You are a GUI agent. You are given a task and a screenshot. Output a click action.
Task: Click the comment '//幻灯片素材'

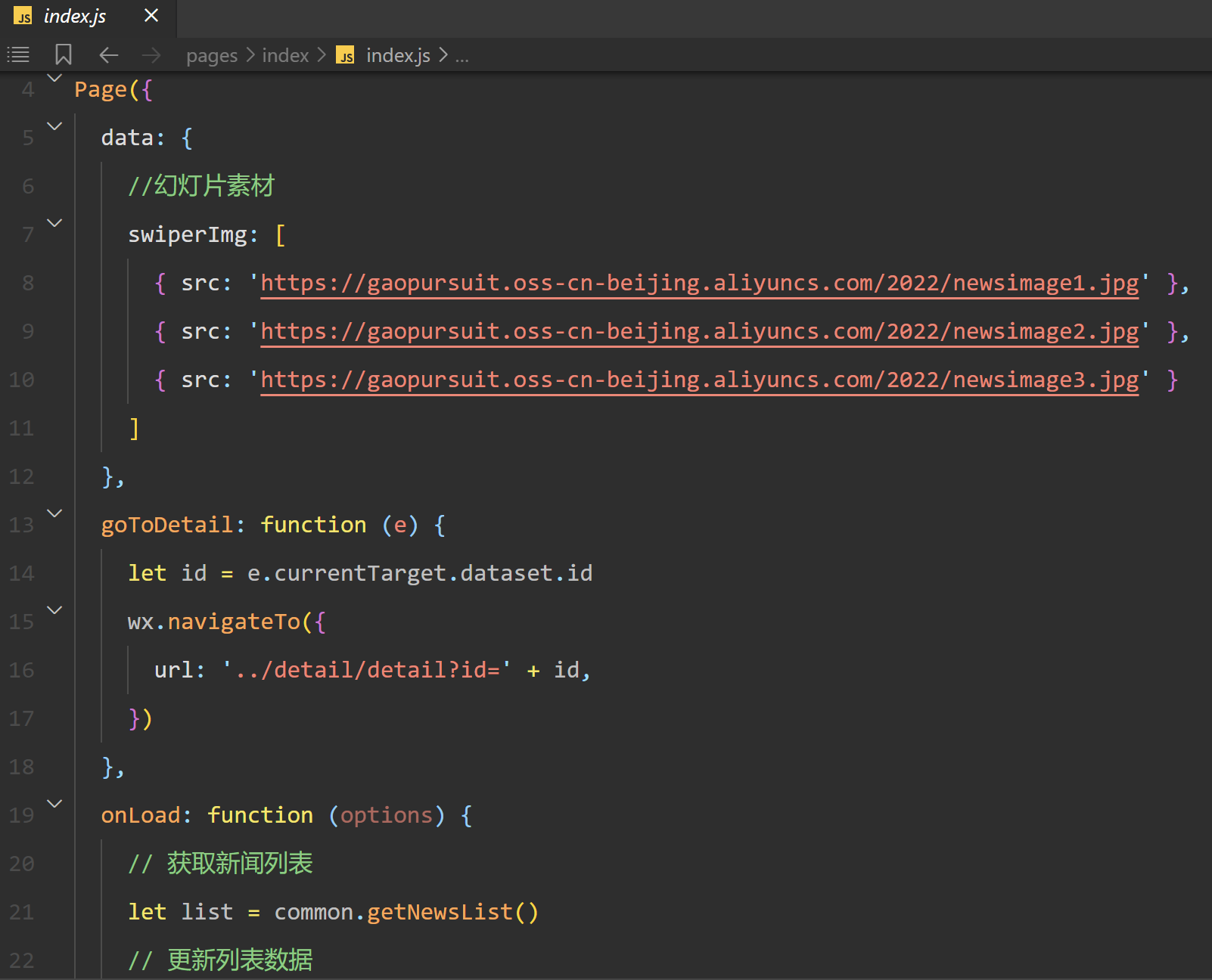(201, 186)
